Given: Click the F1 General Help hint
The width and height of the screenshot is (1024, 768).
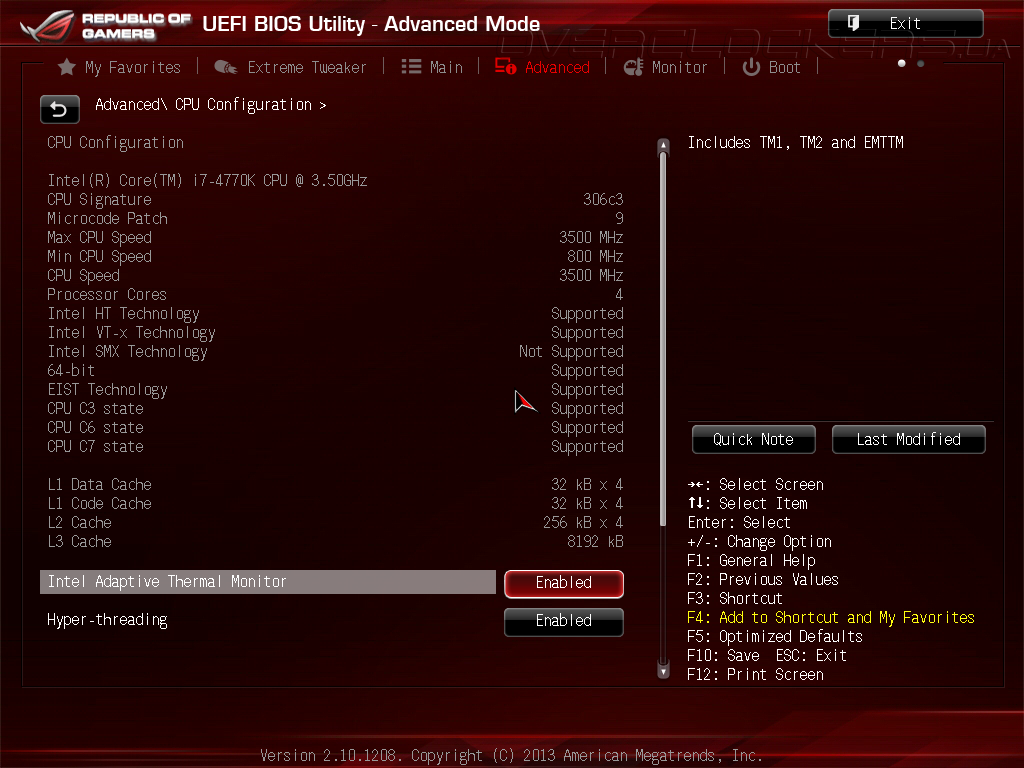Looking at the screenshot, I should (751, 560).
